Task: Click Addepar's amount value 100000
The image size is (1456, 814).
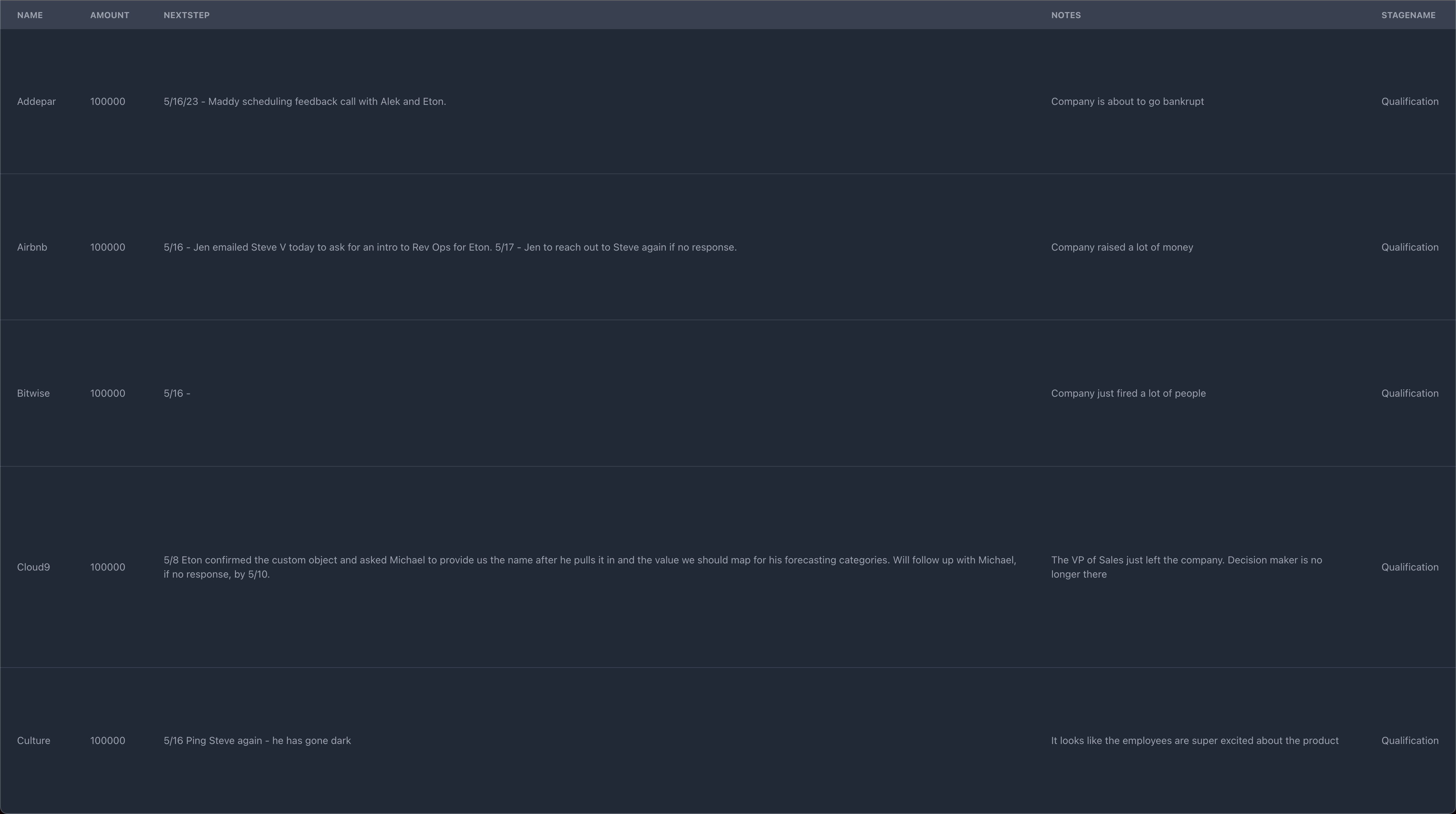Action: point(107,102)
